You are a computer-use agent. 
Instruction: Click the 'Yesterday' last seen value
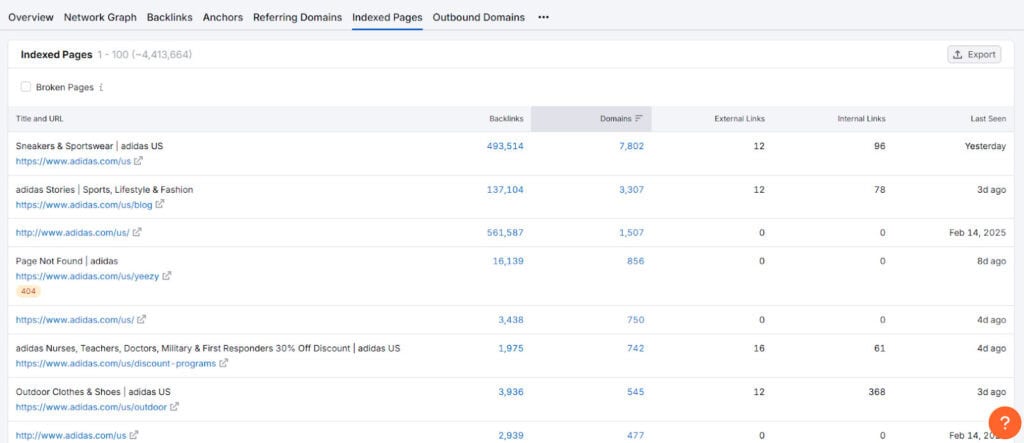[x=985, y=146]
